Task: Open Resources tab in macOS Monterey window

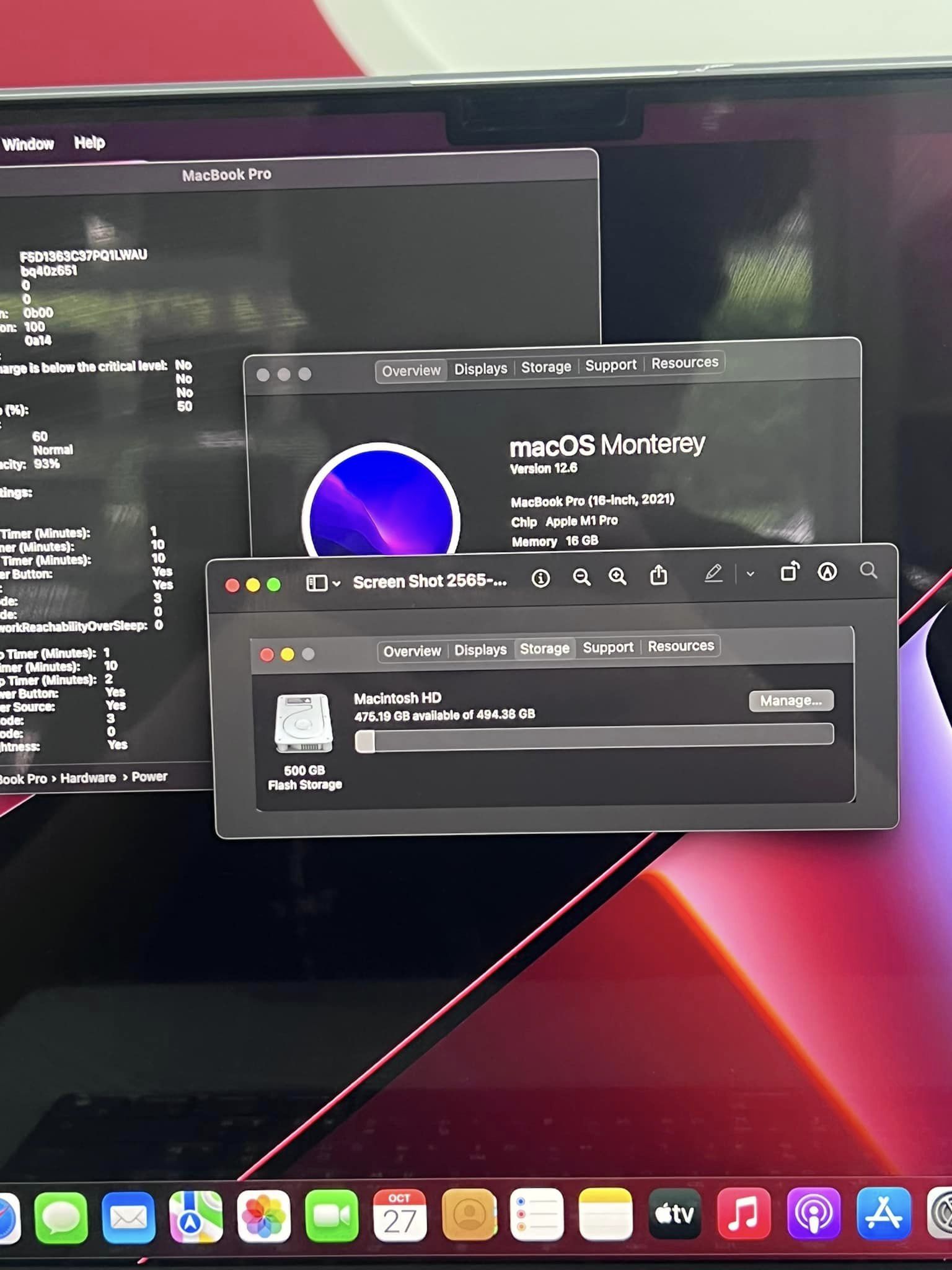Action: [x=684, y=363]
